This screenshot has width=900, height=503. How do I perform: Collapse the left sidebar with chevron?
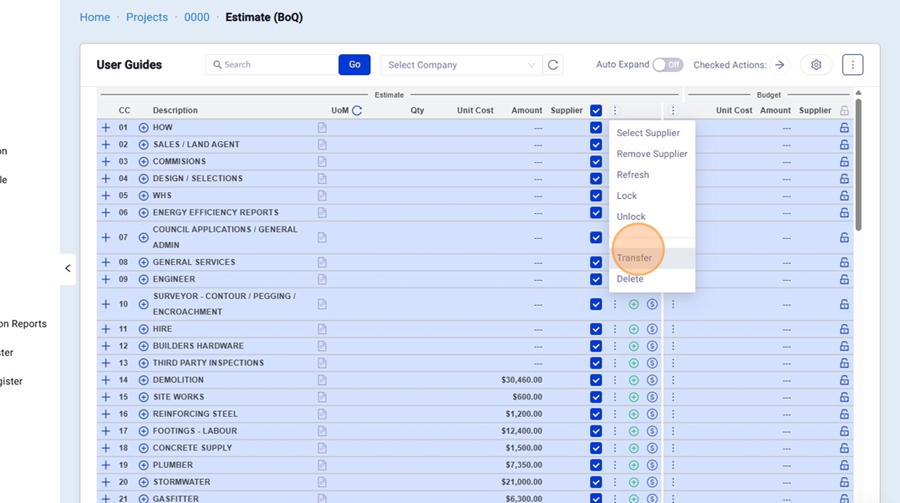[68, 268]
